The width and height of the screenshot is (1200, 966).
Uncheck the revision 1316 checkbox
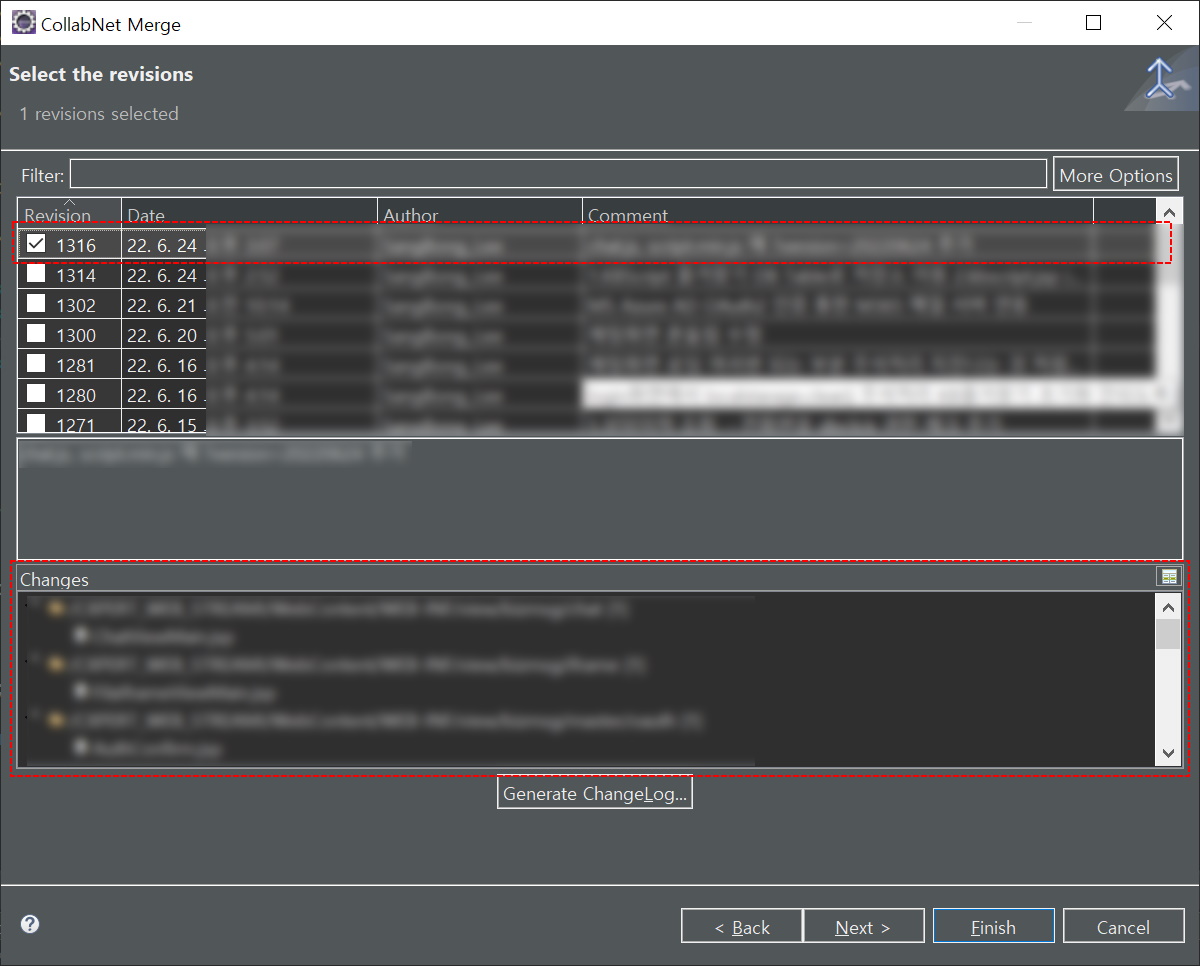tap(36, 243)
